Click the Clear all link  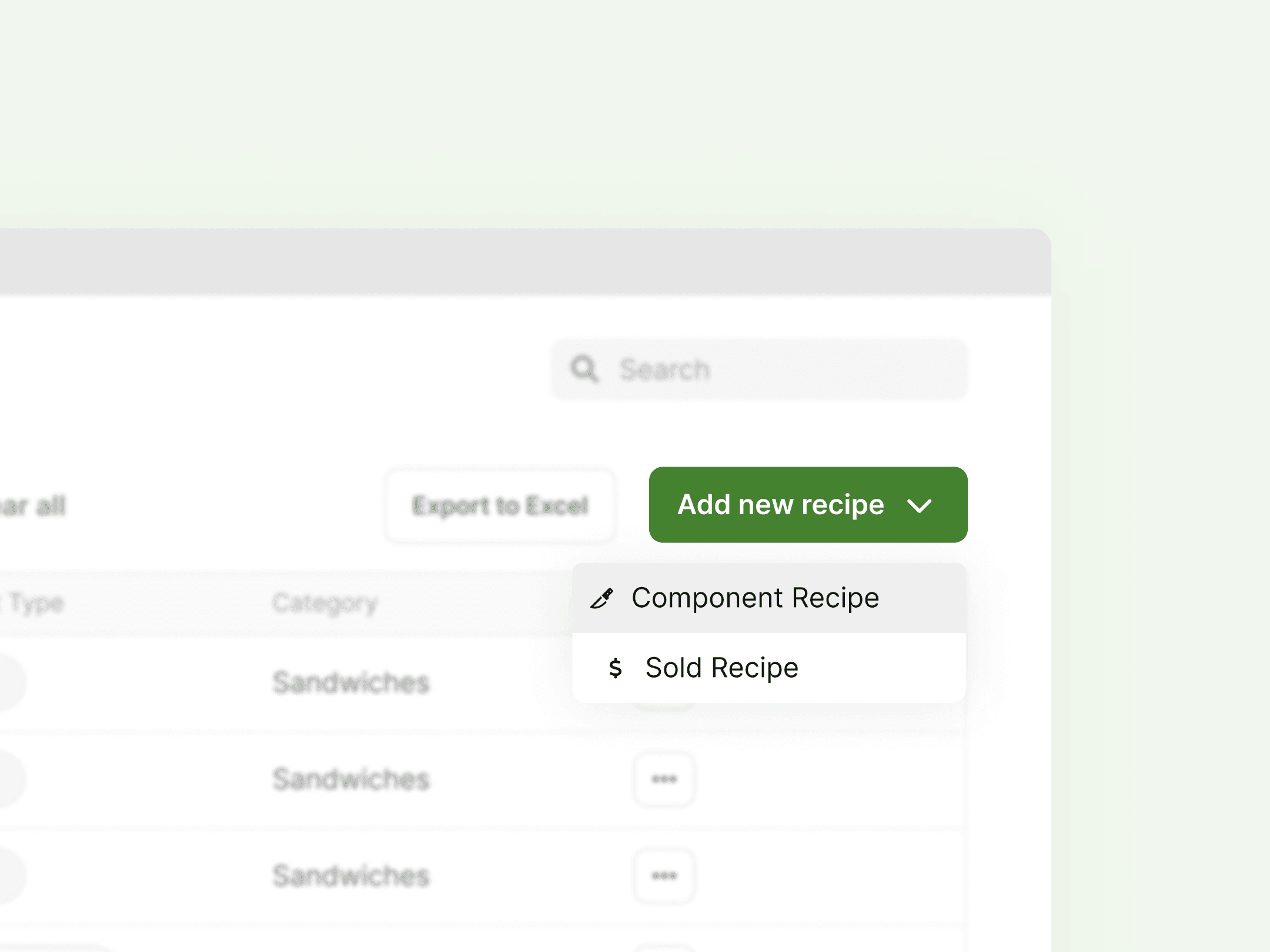point(32,505)
